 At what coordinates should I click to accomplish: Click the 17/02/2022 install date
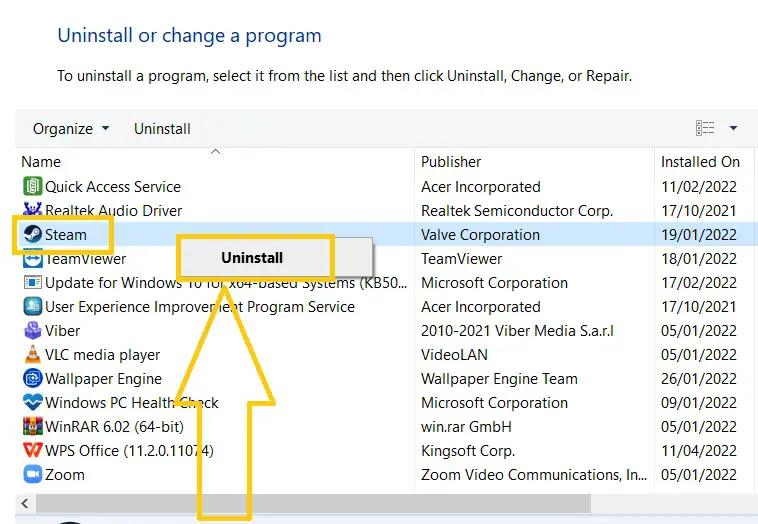point(699,283)
